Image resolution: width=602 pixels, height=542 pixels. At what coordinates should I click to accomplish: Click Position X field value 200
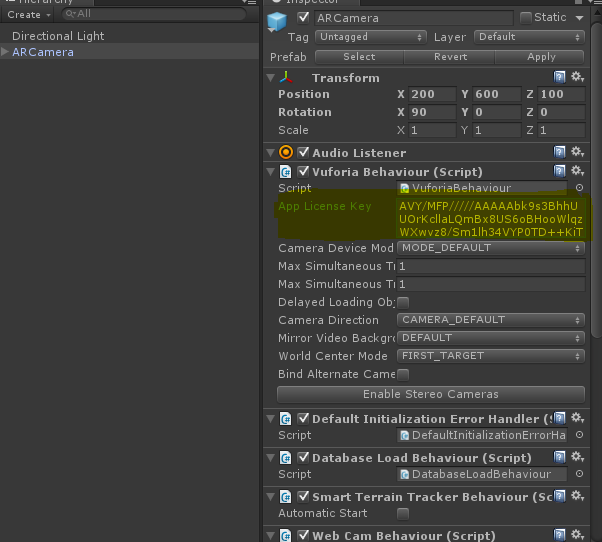[432, 94]
